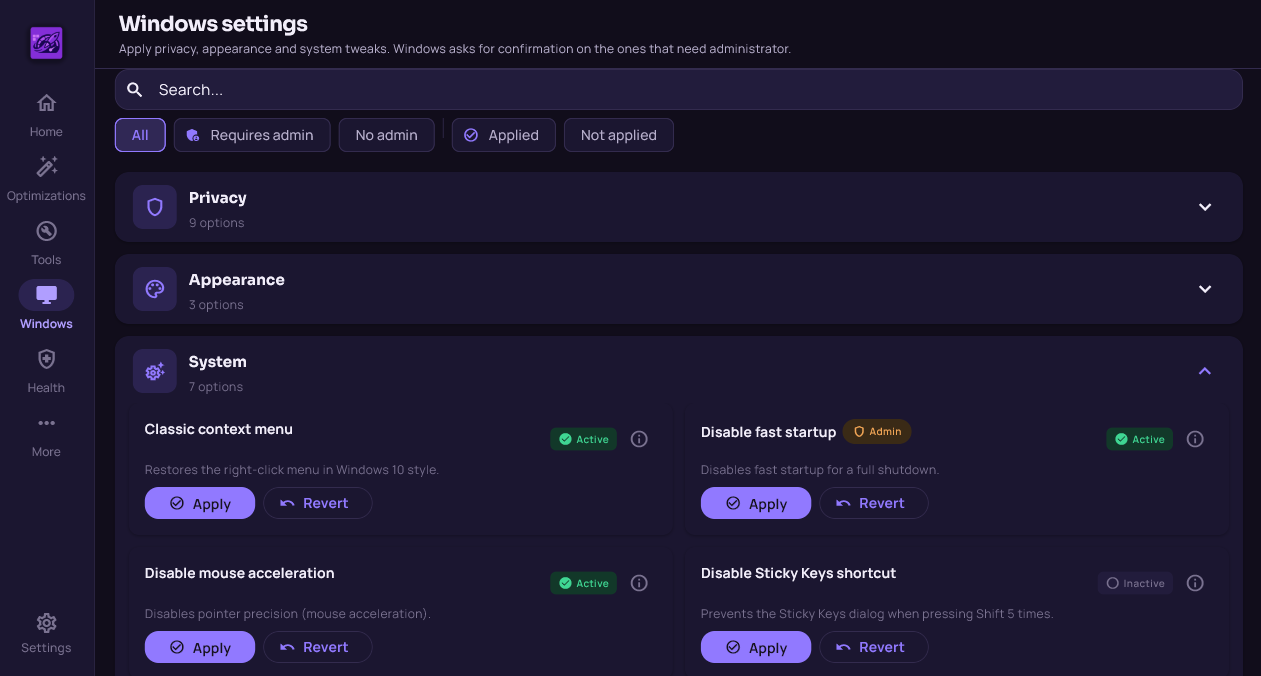Revert Disable fast startup
The width and height of the screenshot is (1261, 676).
874,503
